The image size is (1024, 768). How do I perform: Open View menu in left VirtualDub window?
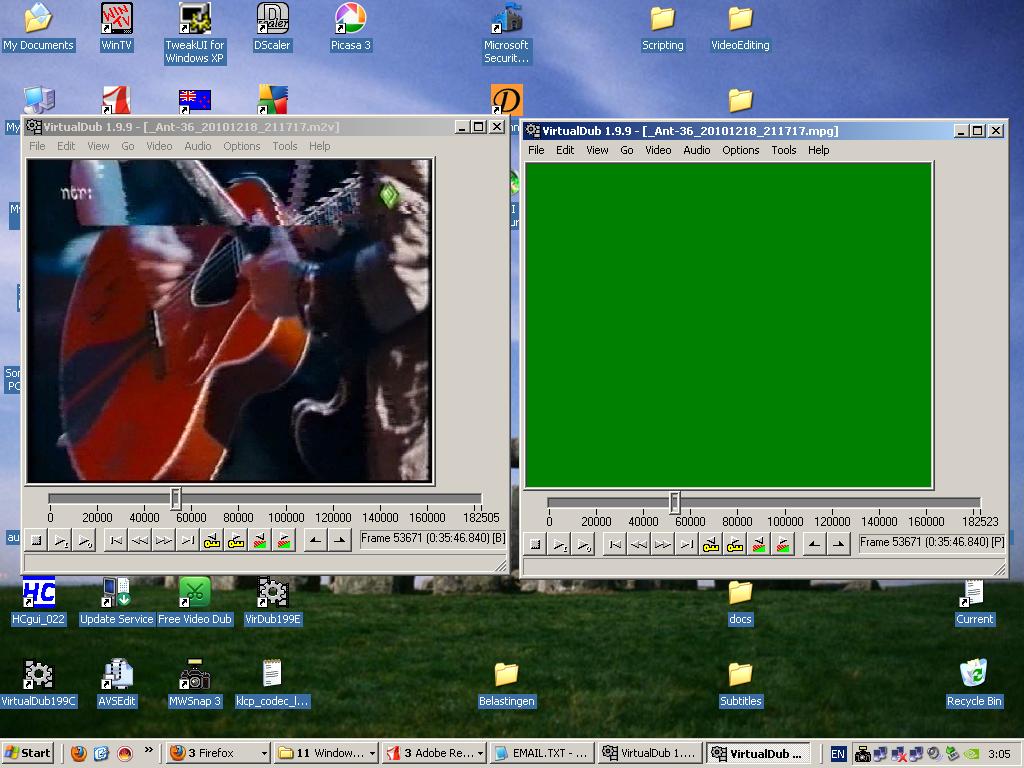(x=98, y=146)
